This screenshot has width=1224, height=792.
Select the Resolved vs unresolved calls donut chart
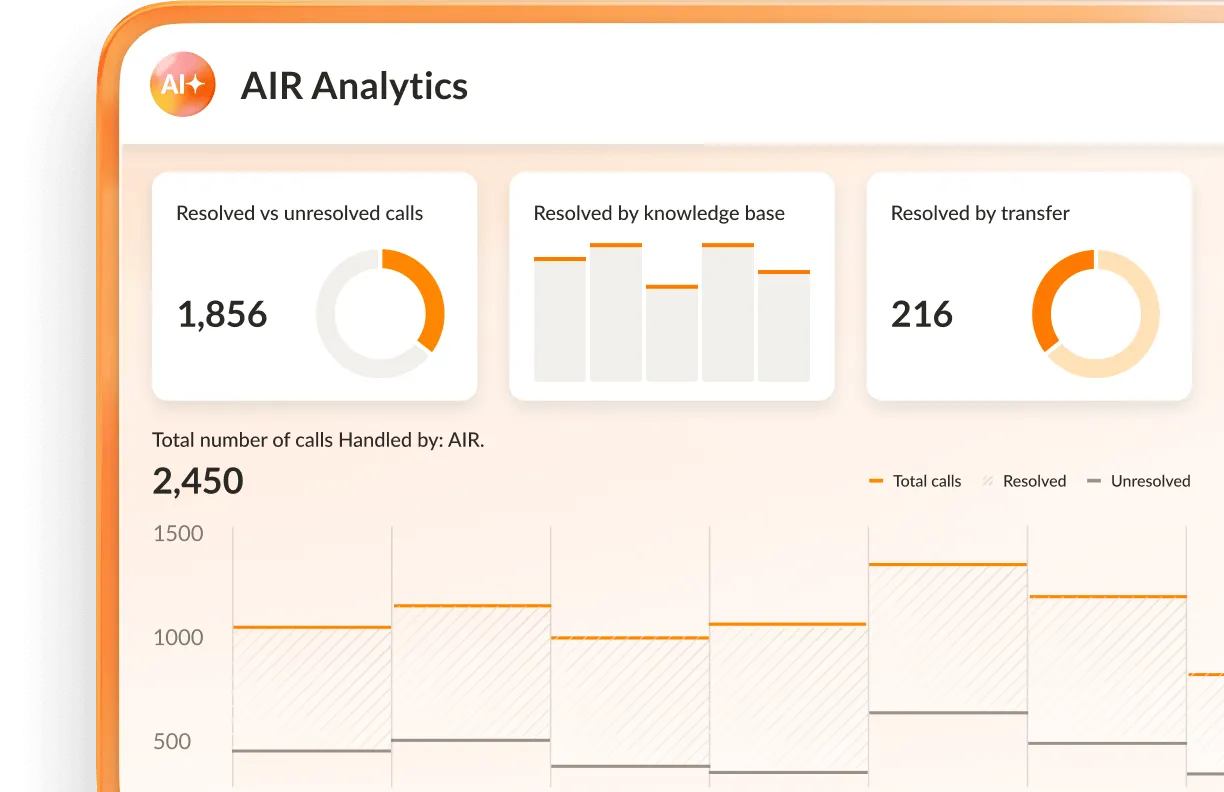click(380, 314)
